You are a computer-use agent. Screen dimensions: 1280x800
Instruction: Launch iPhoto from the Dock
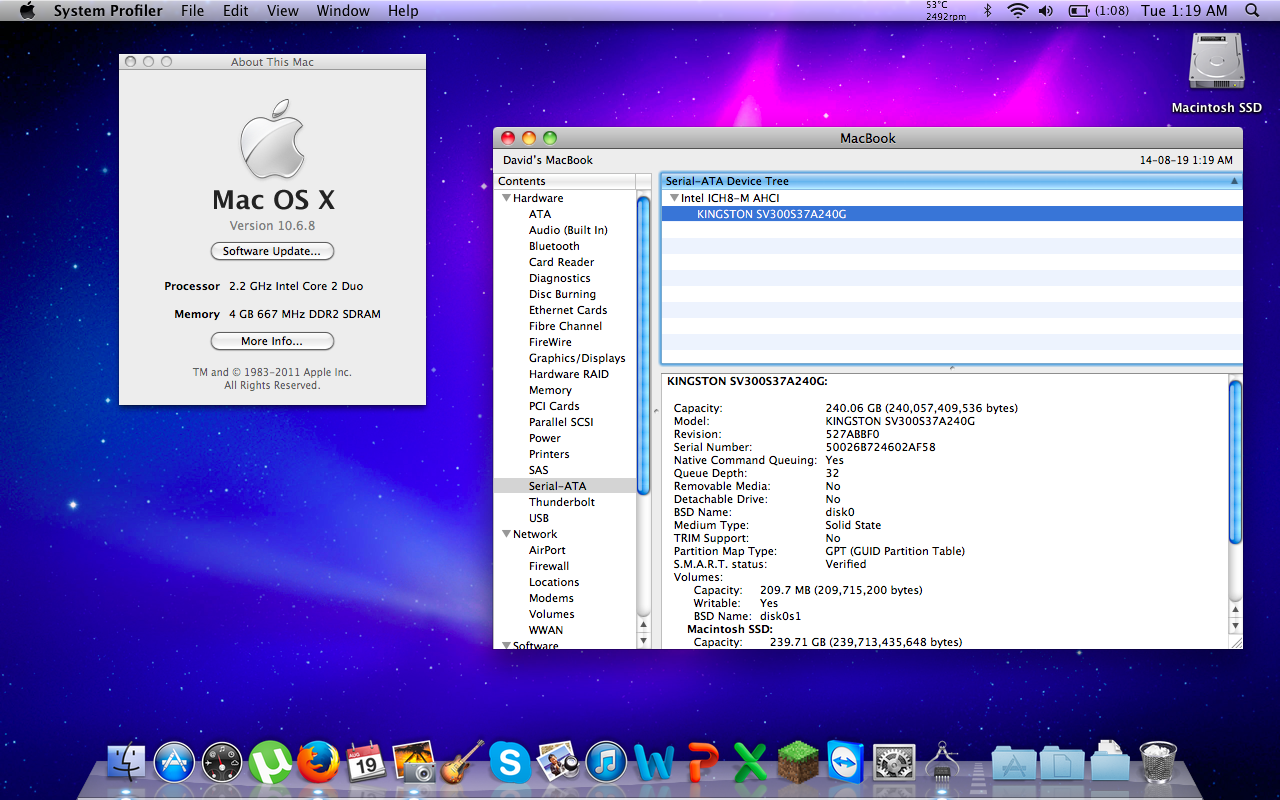coord(414,762)
